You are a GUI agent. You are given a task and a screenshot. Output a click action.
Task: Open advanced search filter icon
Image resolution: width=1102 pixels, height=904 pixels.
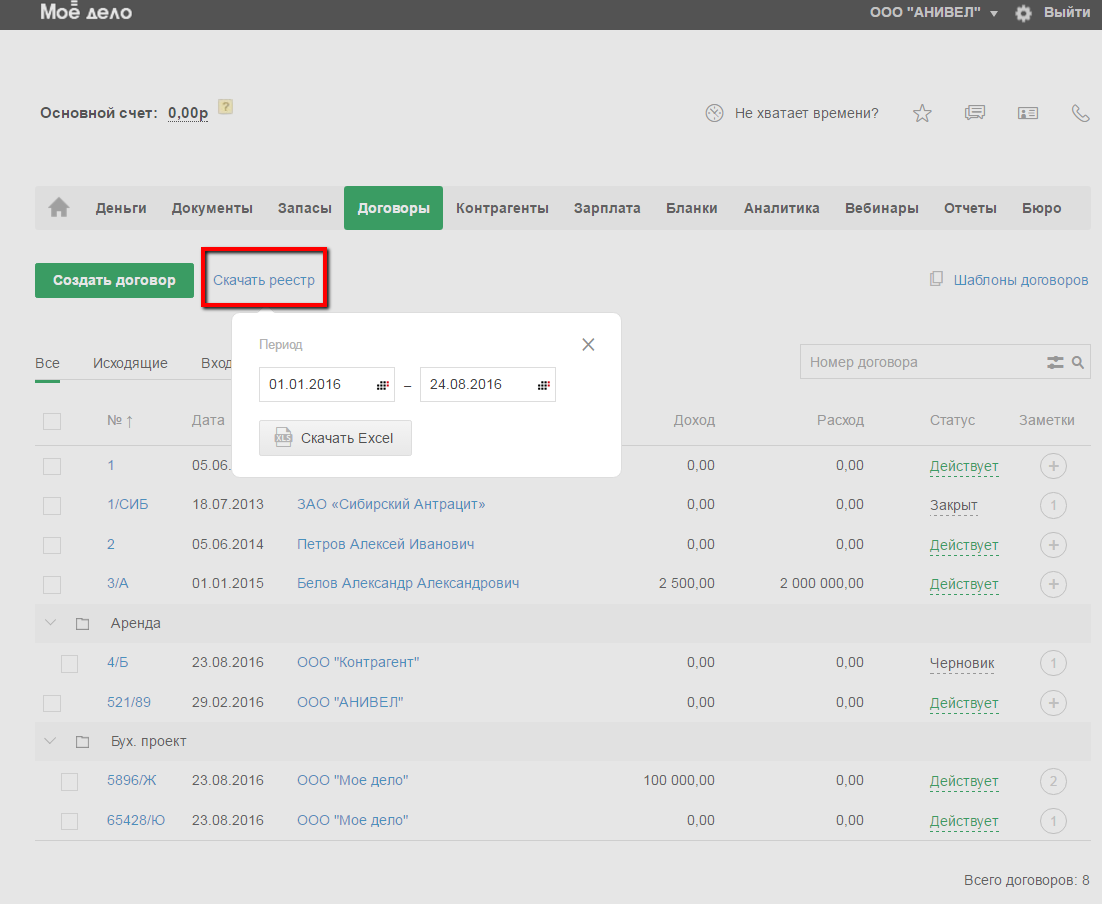pos(1055,362)
